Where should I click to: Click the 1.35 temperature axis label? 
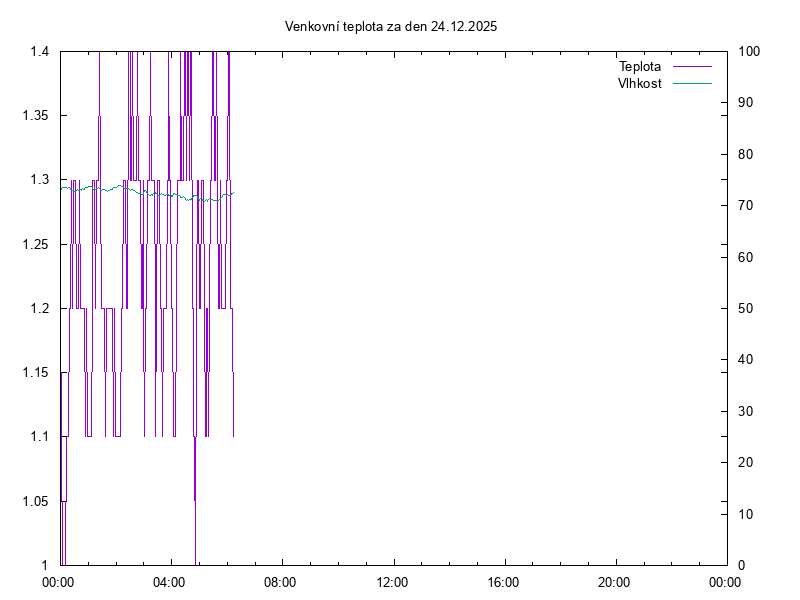37,116
